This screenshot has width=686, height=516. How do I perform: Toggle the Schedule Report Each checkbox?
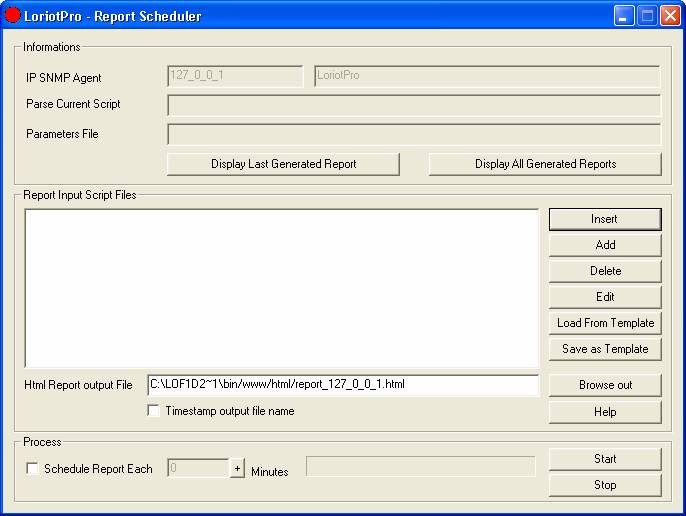pyautogui.click(x=33, y=468)
